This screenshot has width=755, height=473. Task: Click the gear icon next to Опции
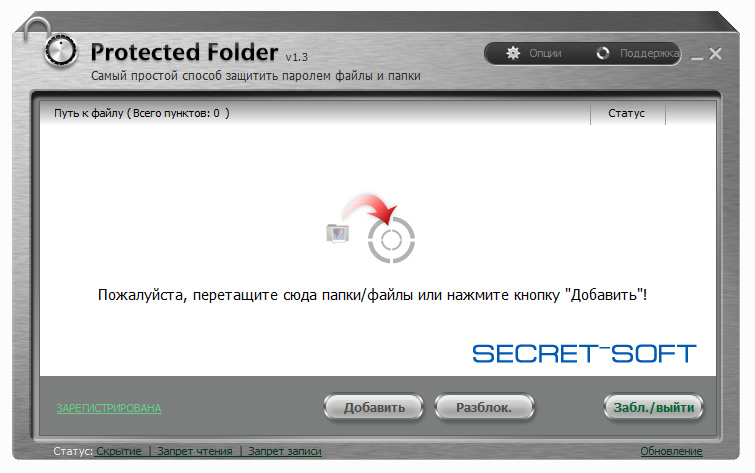coord(513,53)
